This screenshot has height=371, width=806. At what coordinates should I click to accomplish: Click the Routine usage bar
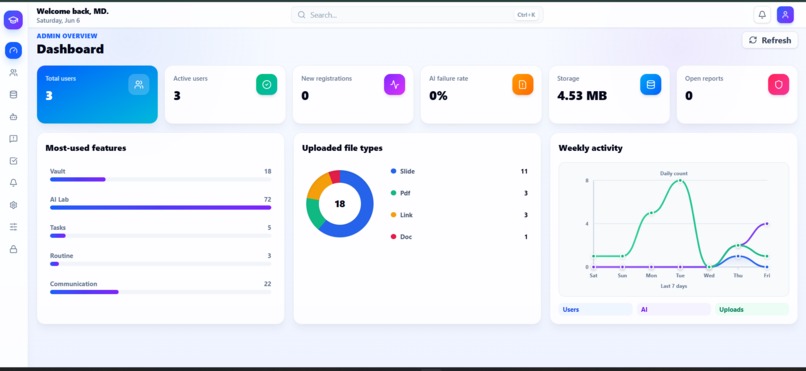point(160,264)
